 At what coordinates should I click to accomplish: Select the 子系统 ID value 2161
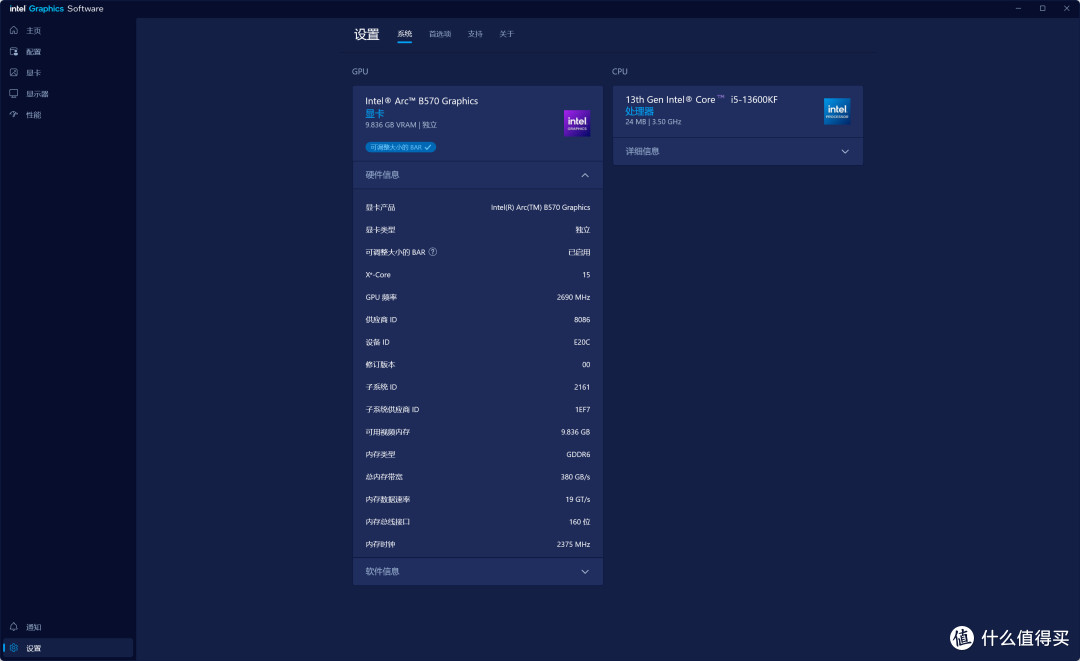582,387
